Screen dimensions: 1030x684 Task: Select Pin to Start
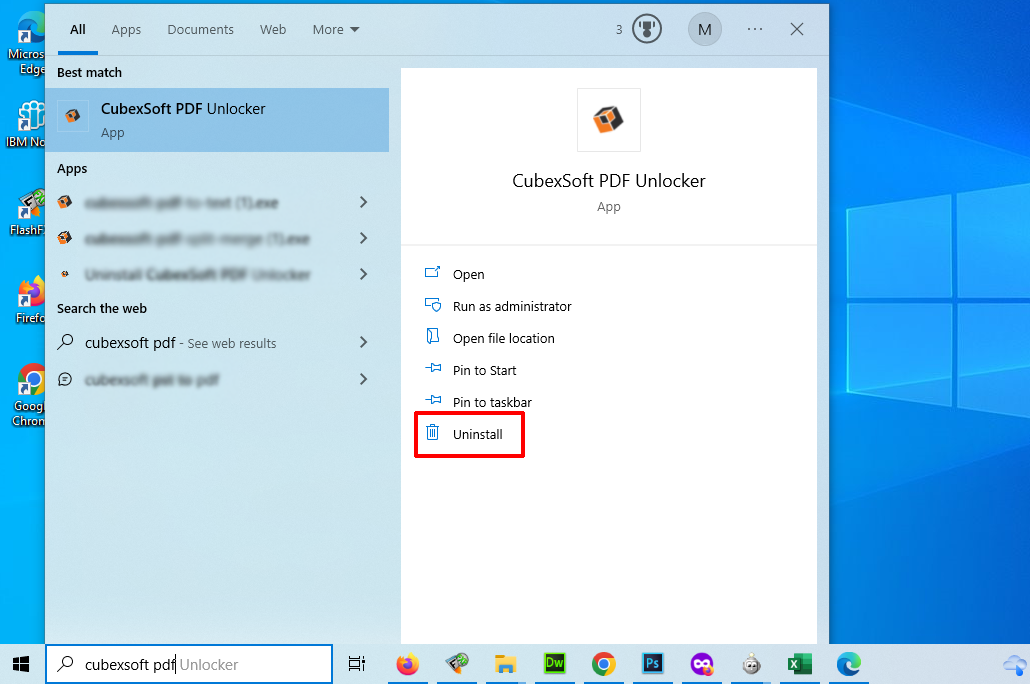(470, 370)
